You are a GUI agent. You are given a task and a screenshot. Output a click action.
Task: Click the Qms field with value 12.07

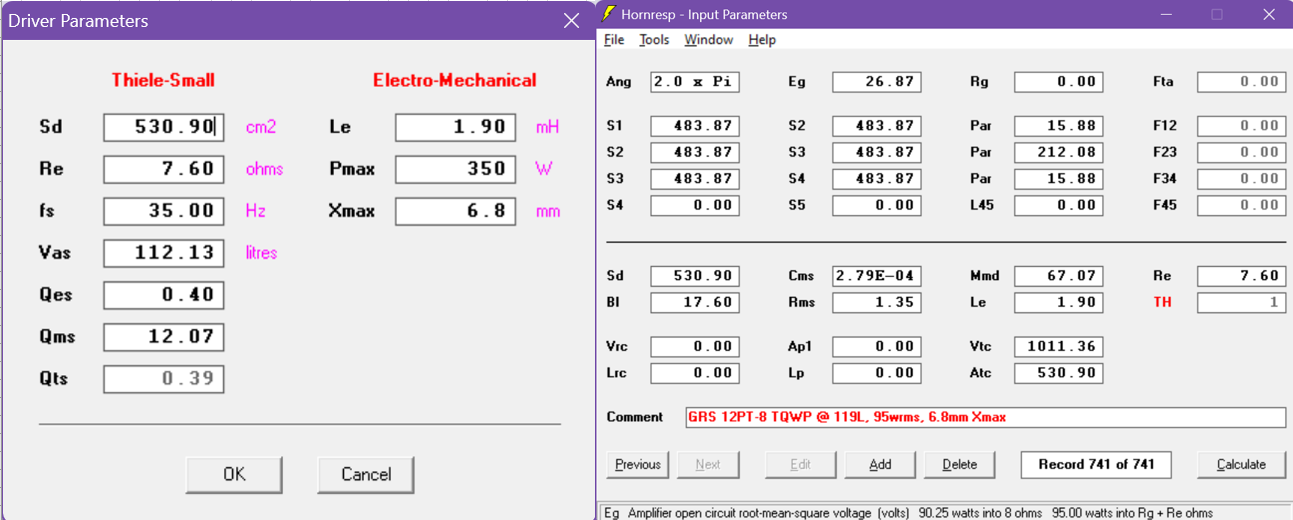164,337
